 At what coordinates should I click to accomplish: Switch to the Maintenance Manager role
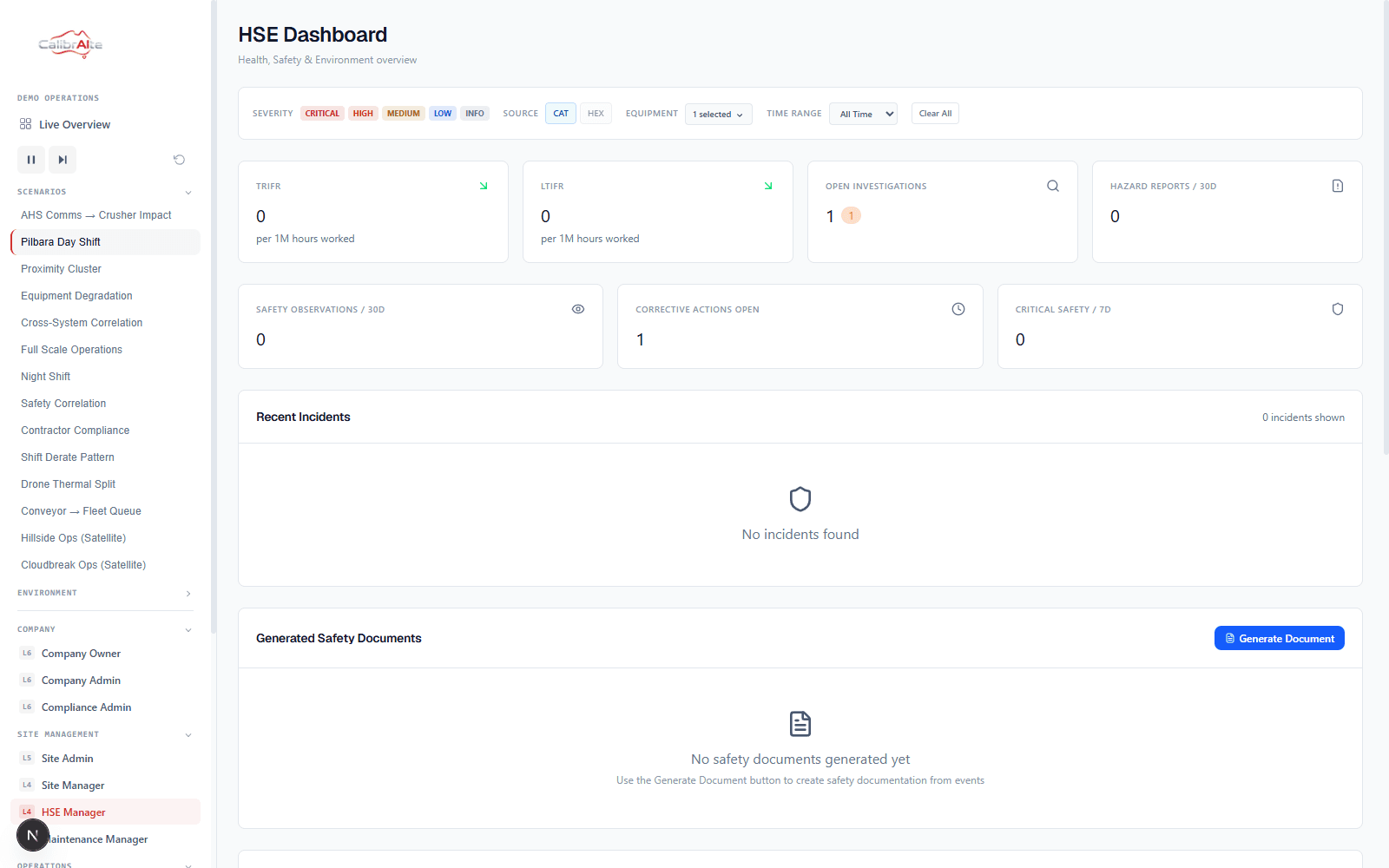(105, 838)
